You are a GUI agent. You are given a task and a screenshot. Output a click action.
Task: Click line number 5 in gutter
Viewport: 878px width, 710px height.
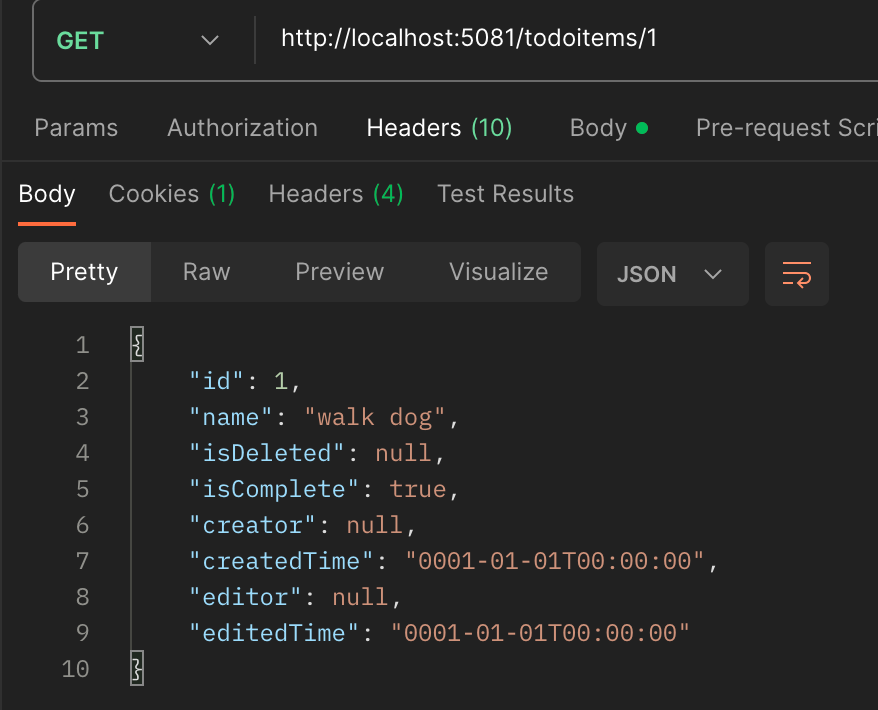[82, 489]
